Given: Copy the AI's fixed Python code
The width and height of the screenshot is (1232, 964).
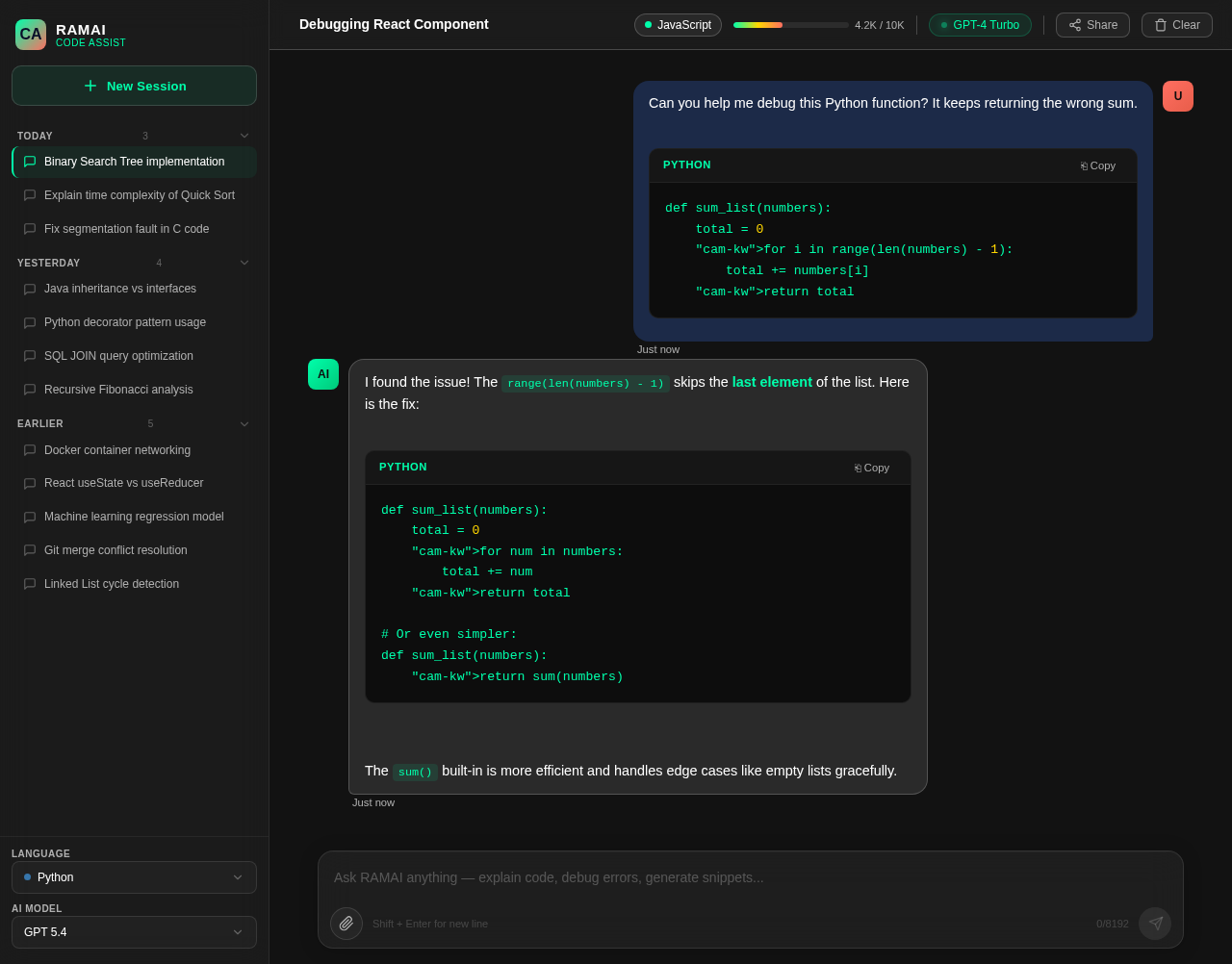Looking at the screenshot, I should click(x=872, y=468).
